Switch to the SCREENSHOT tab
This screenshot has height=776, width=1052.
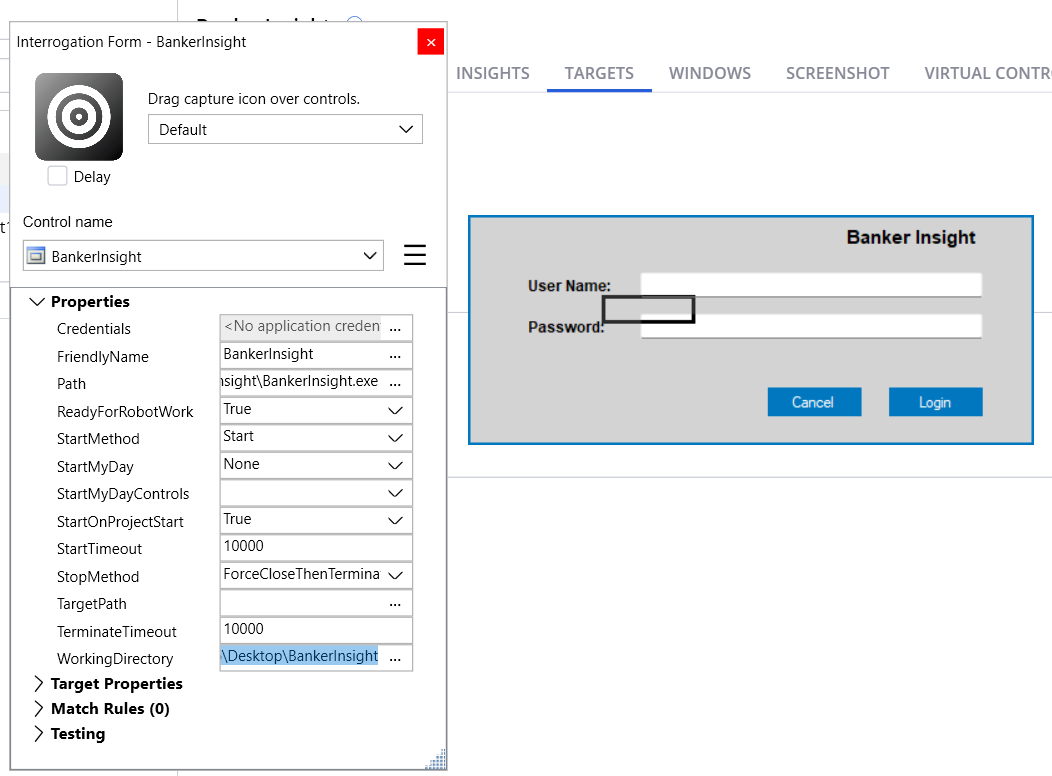point(837,73)
